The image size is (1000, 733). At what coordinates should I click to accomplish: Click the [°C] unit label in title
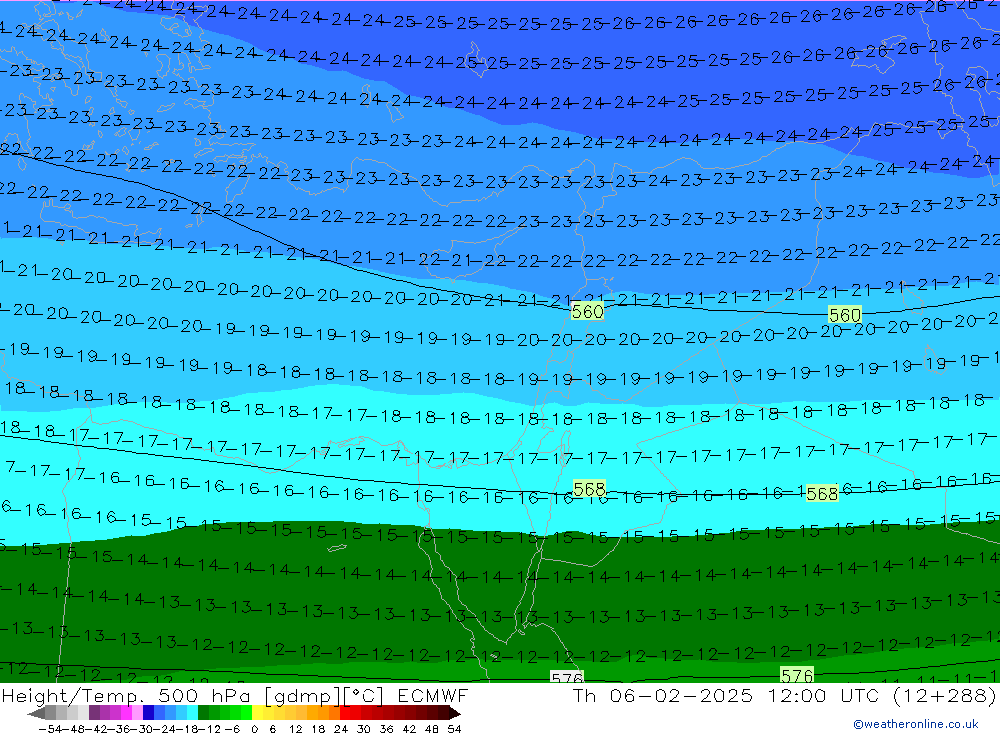363,695
